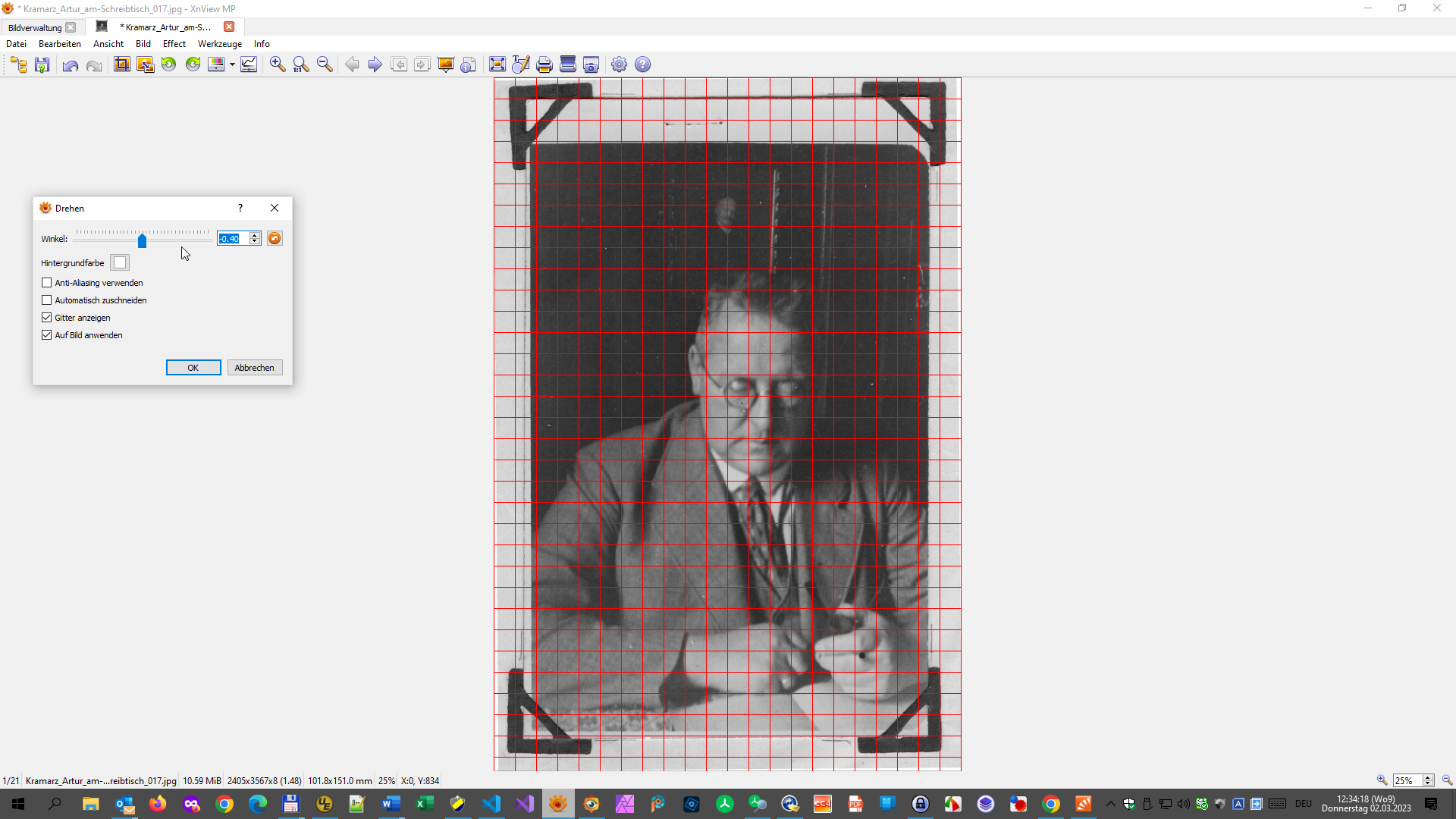1456x819 pixels.
Task: Click the Abbrechen button
Action: pyautogui.click(x=254, y=368)
